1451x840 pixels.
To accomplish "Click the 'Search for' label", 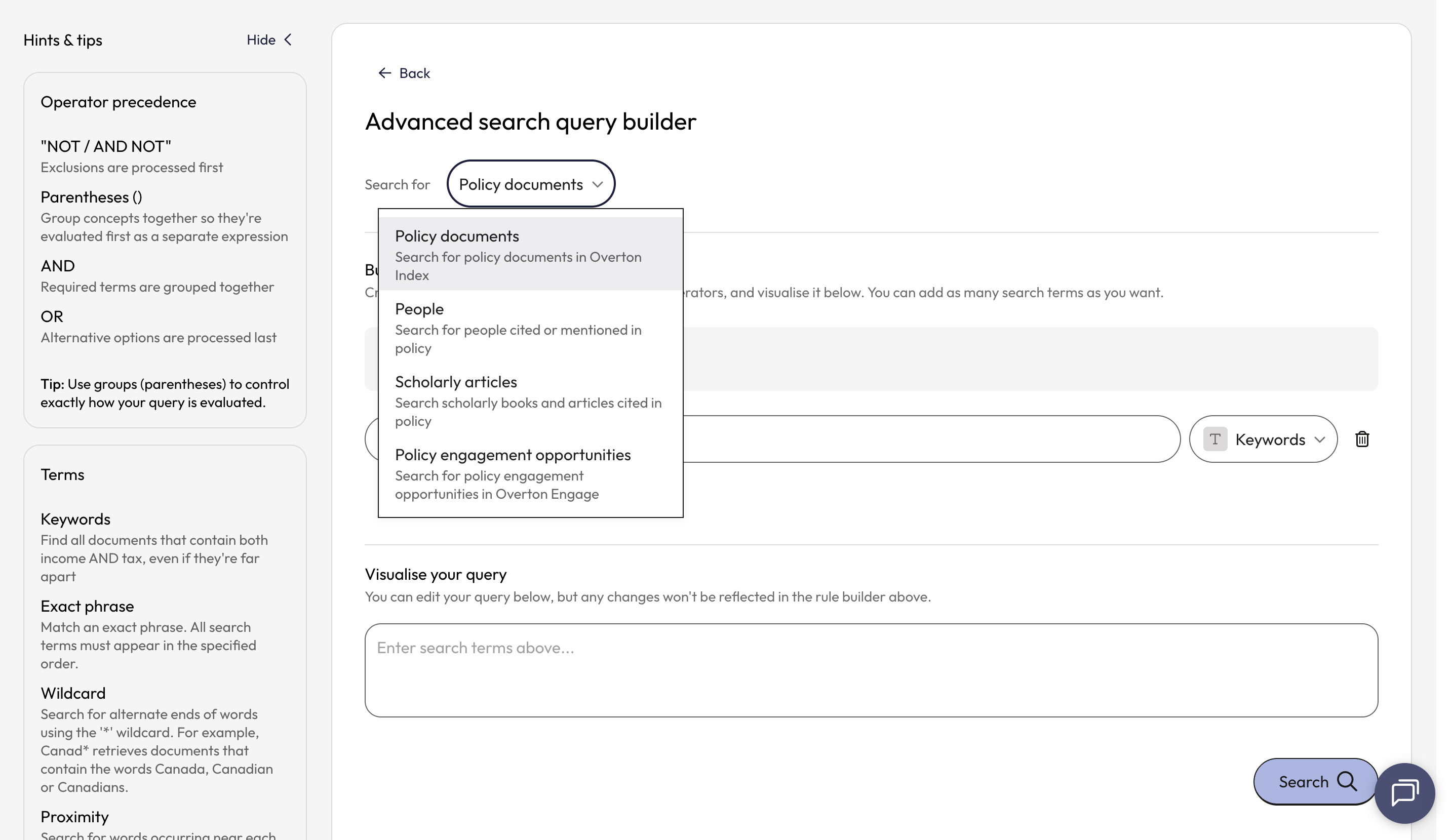I will 397,185.
